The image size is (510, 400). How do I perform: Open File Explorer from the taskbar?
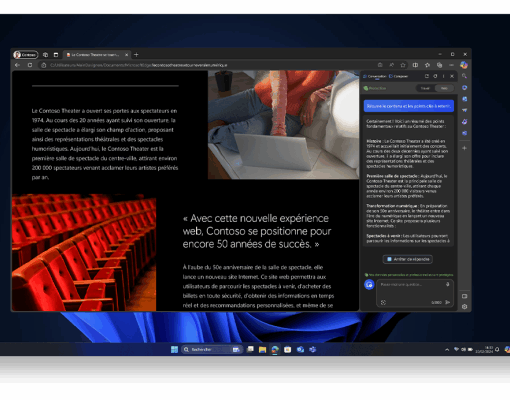pyautogui.click(x=262, y=349)
